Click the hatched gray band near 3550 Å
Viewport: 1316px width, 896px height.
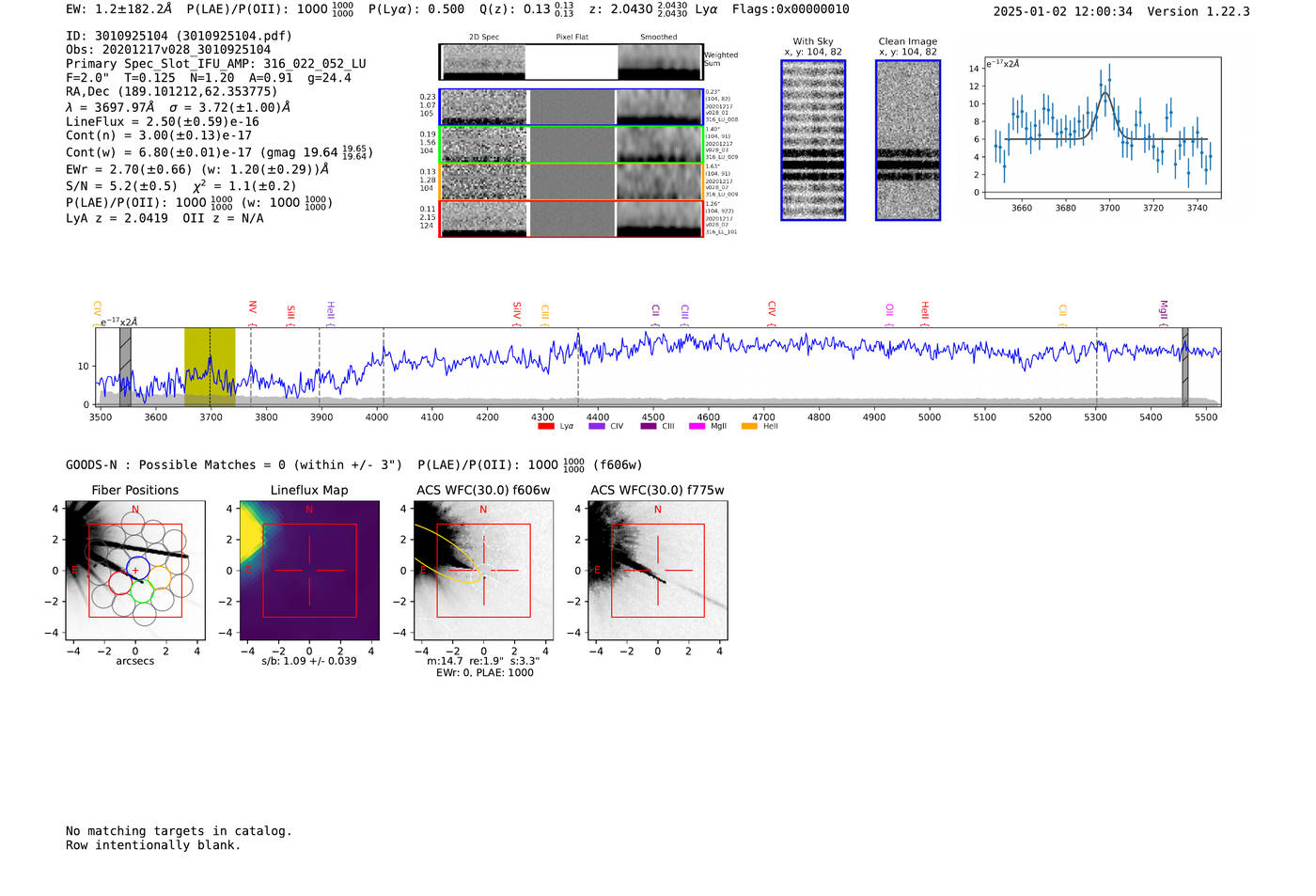125,367
